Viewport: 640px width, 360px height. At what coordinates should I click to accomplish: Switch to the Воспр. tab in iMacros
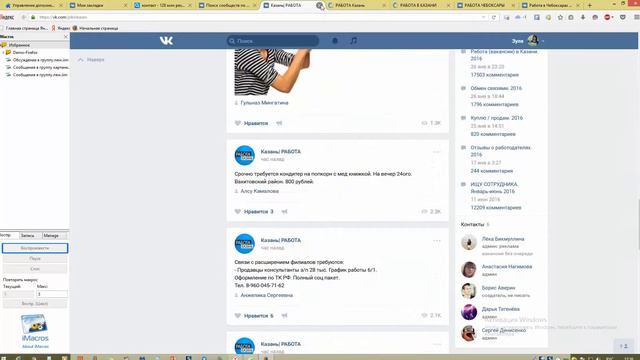point(8,236)
